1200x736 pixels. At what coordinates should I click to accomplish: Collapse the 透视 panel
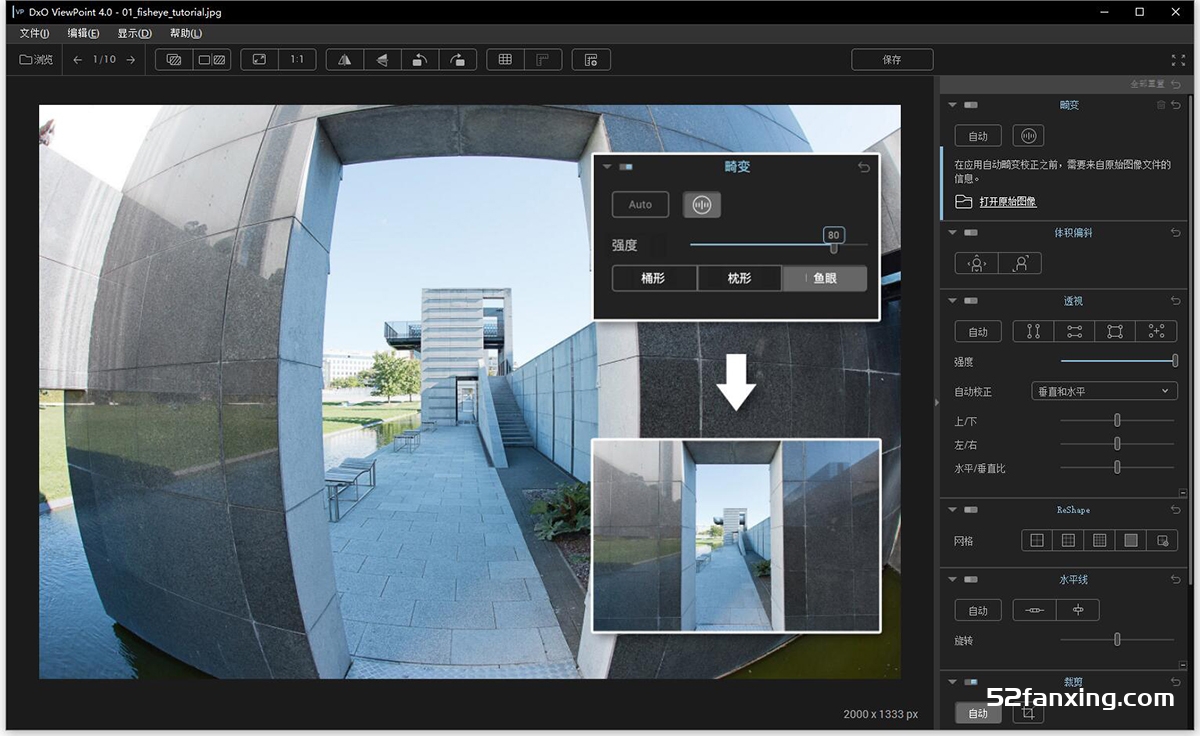pyautogui.click(x=953, y=301)
